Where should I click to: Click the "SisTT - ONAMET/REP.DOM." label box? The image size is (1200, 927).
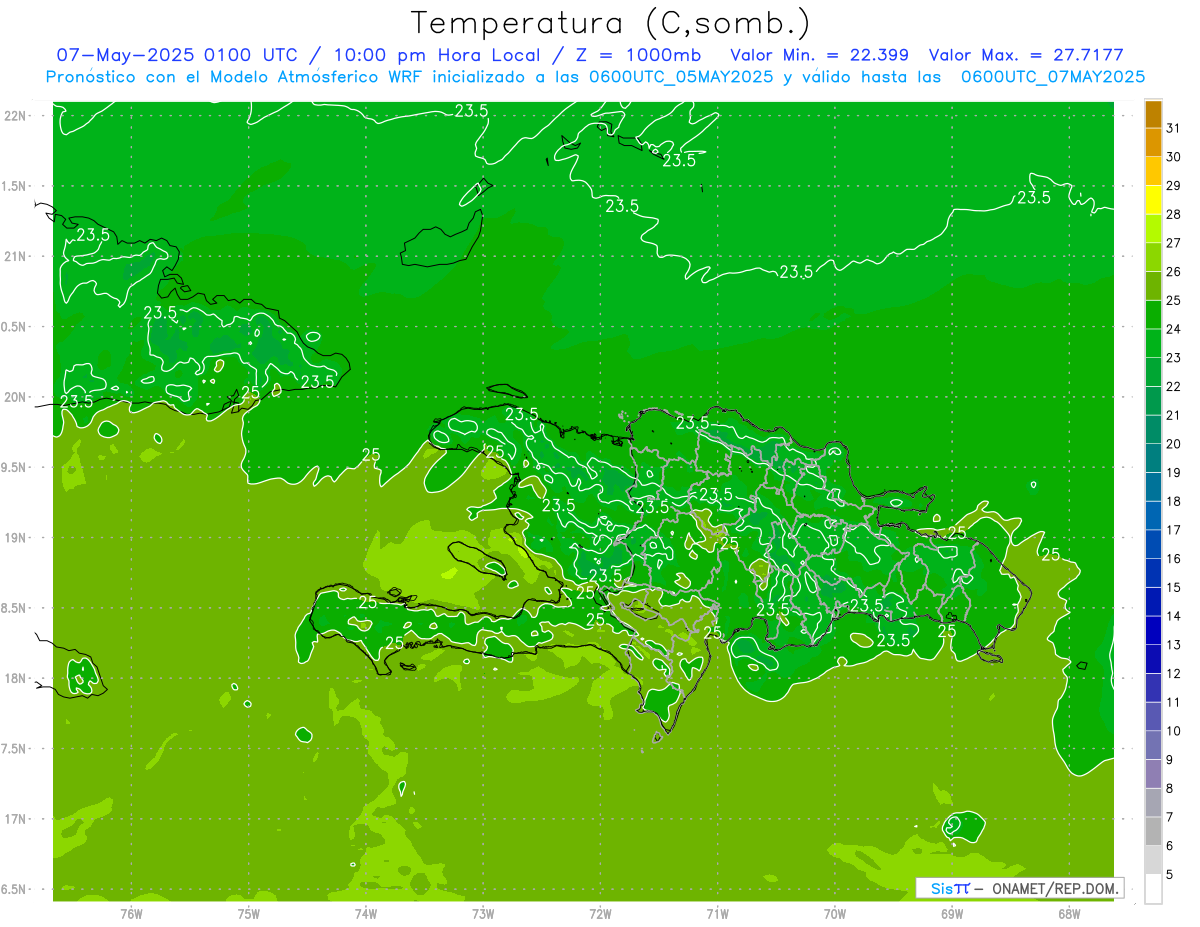click(1020, 888)
